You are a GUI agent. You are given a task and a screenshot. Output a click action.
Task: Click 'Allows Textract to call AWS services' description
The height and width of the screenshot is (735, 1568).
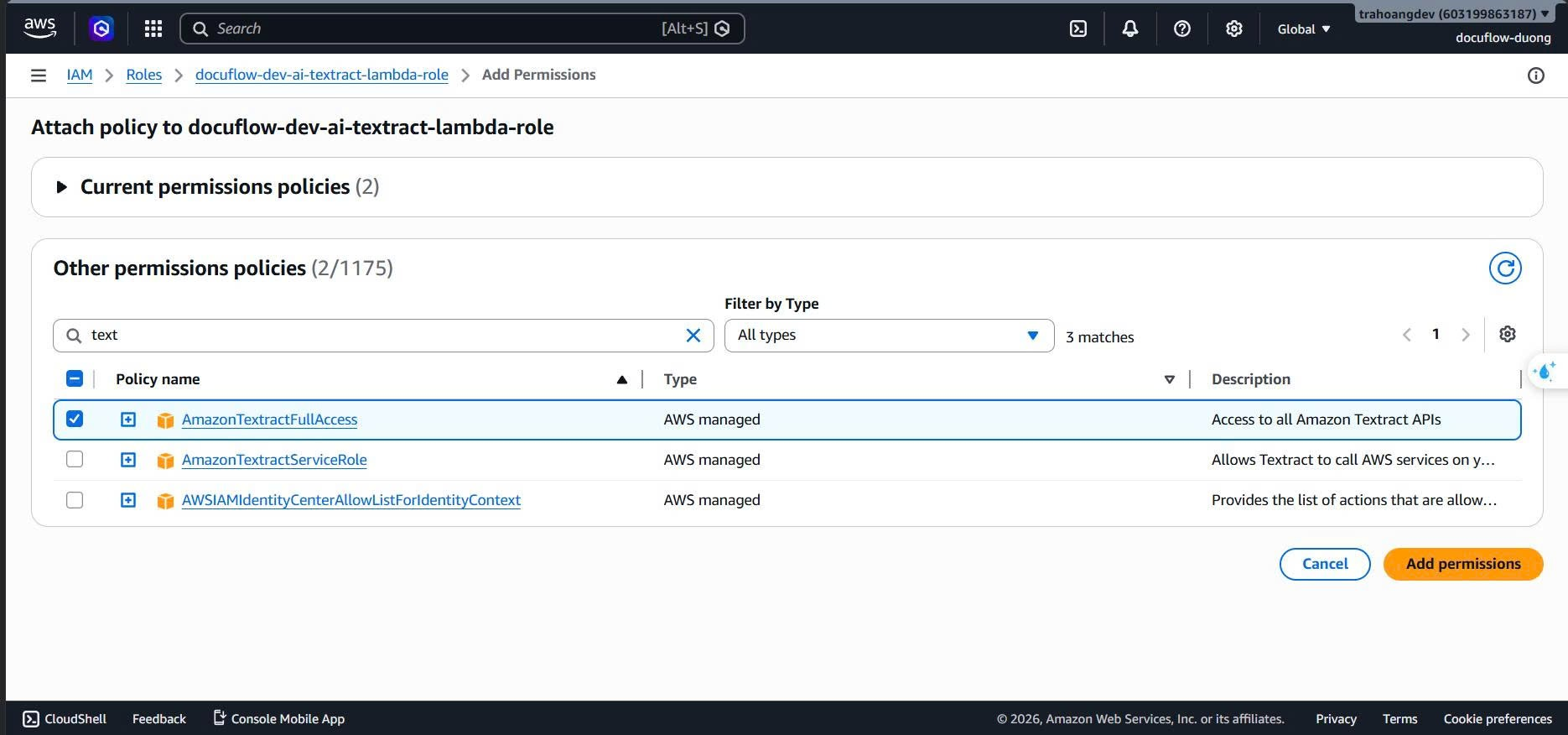point(1353,460)
